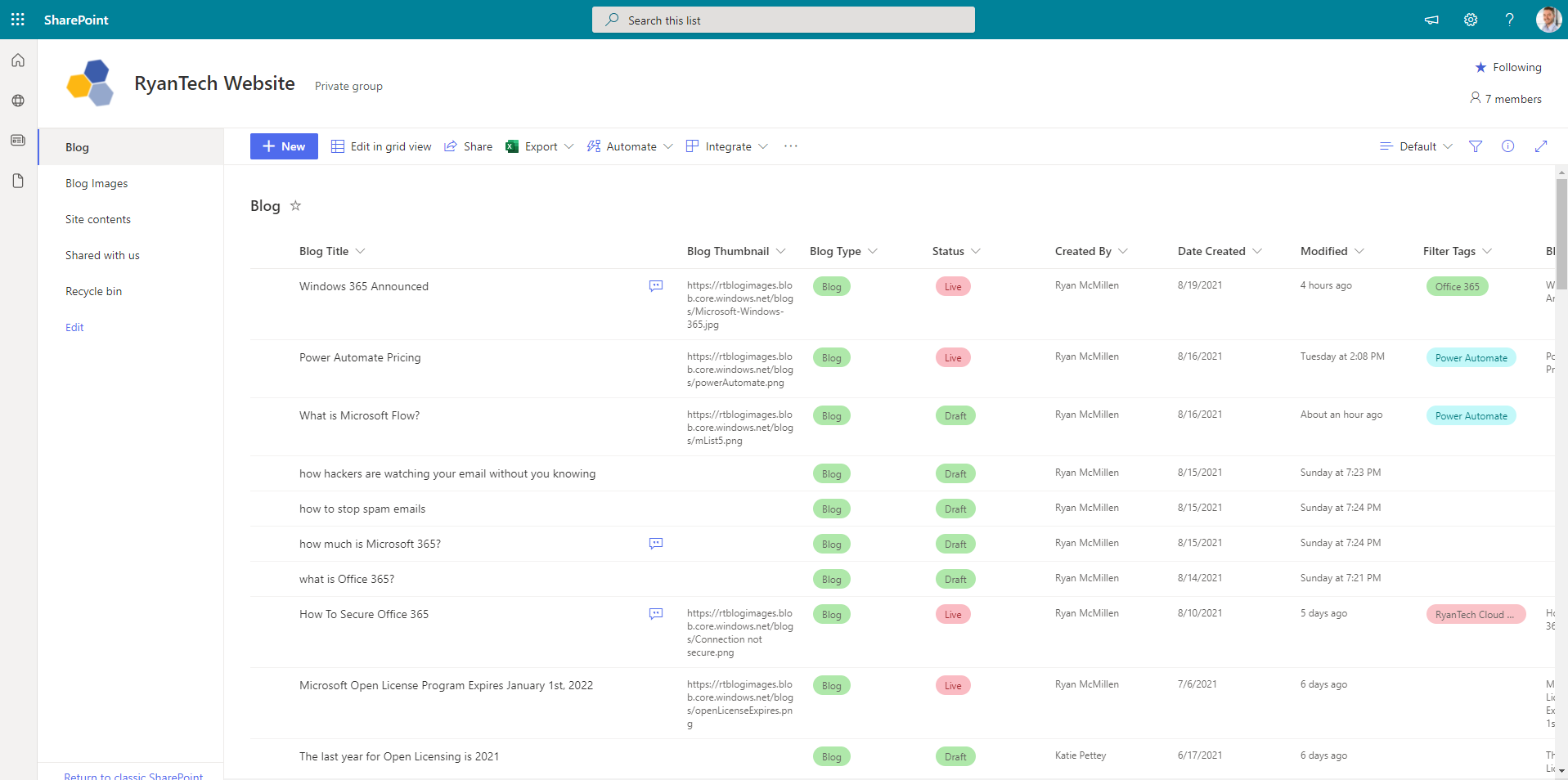Image resolution: width=1568 pixels, height=780 pixels.
Task: Click the SharePoint header label
Action: pyautogui.click(x=76, y=20)
